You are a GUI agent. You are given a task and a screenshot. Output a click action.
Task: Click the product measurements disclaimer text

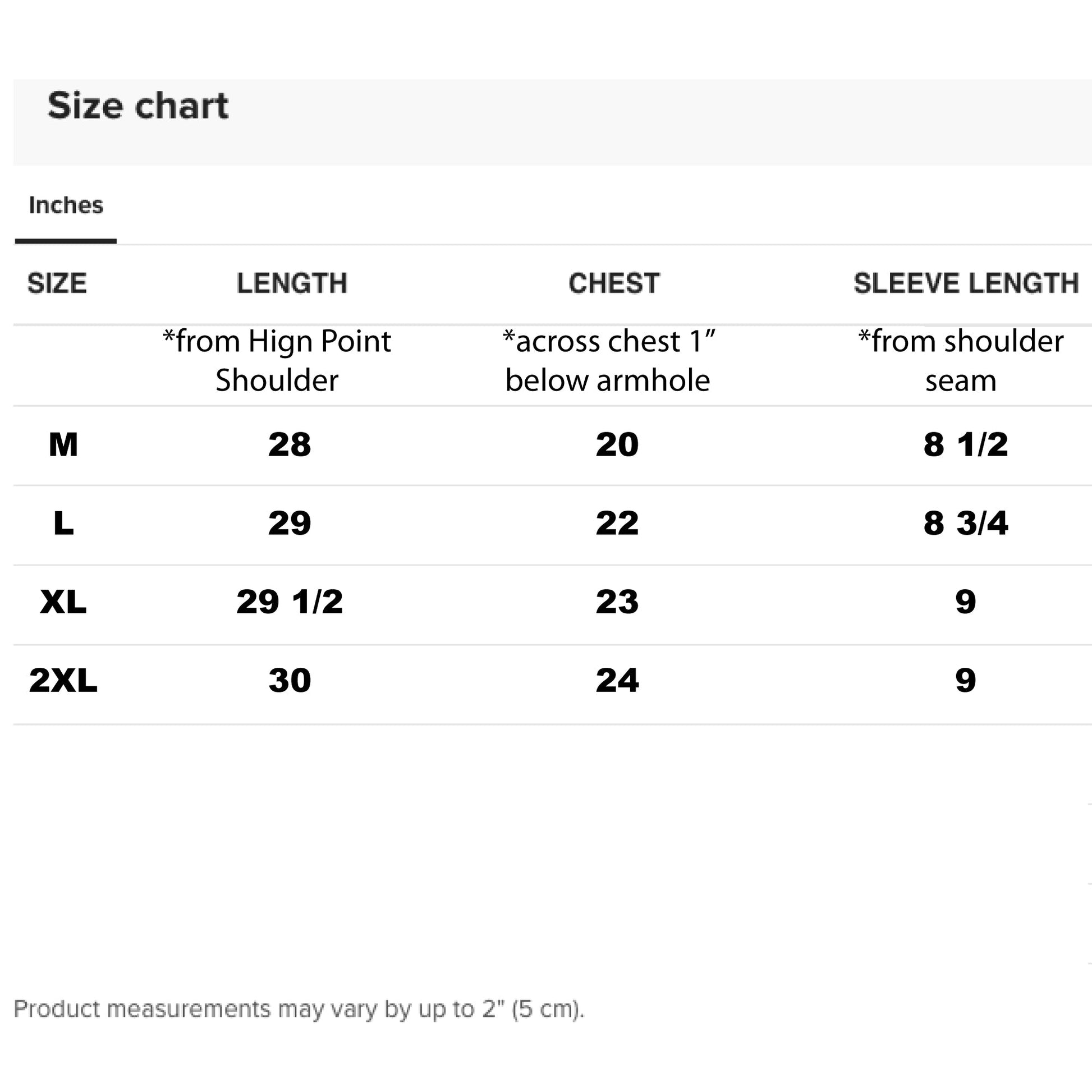coord(299,1009)
